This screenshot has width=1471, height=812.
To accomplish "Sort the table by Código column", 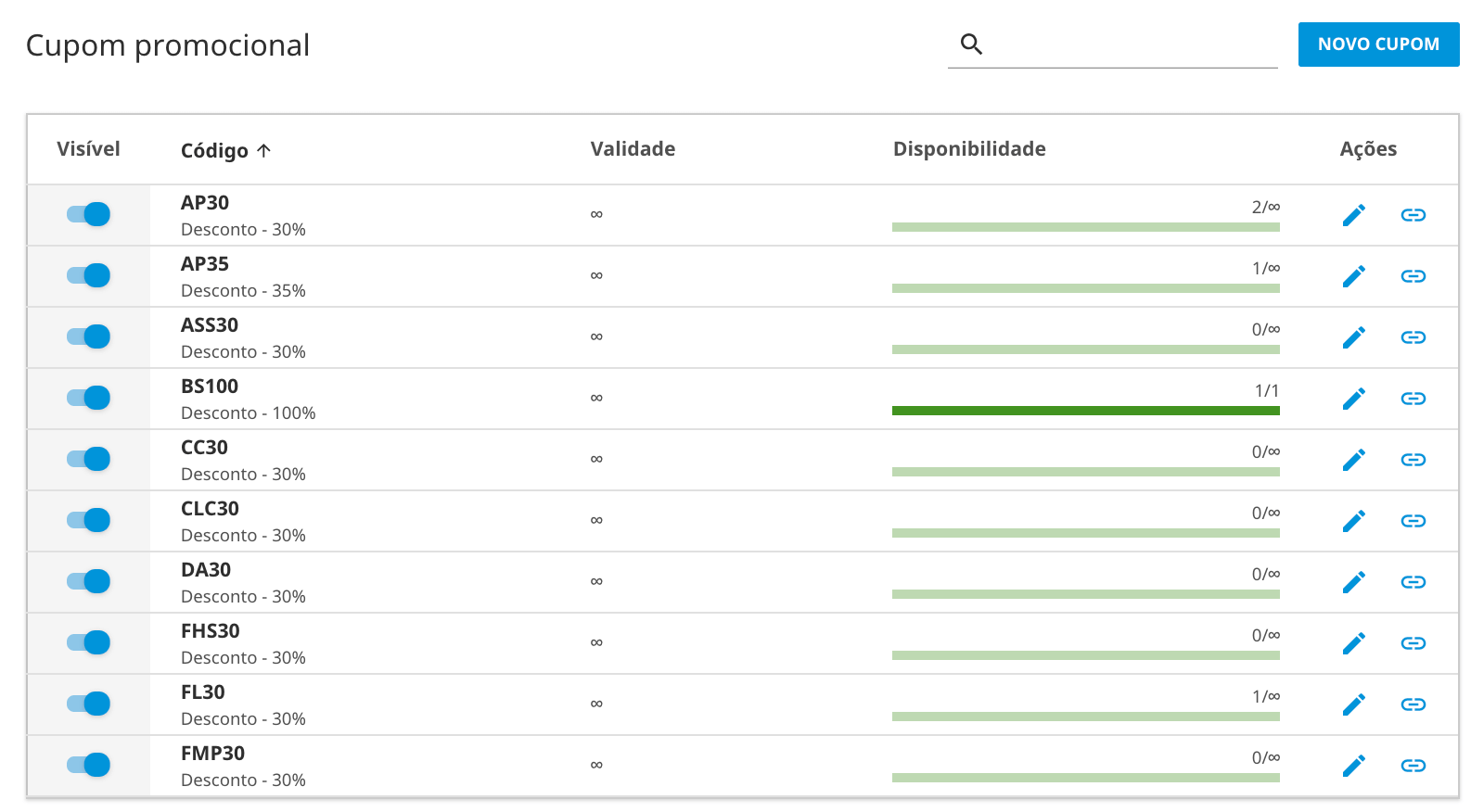I will pyautogui.click(x=225, y=150).
